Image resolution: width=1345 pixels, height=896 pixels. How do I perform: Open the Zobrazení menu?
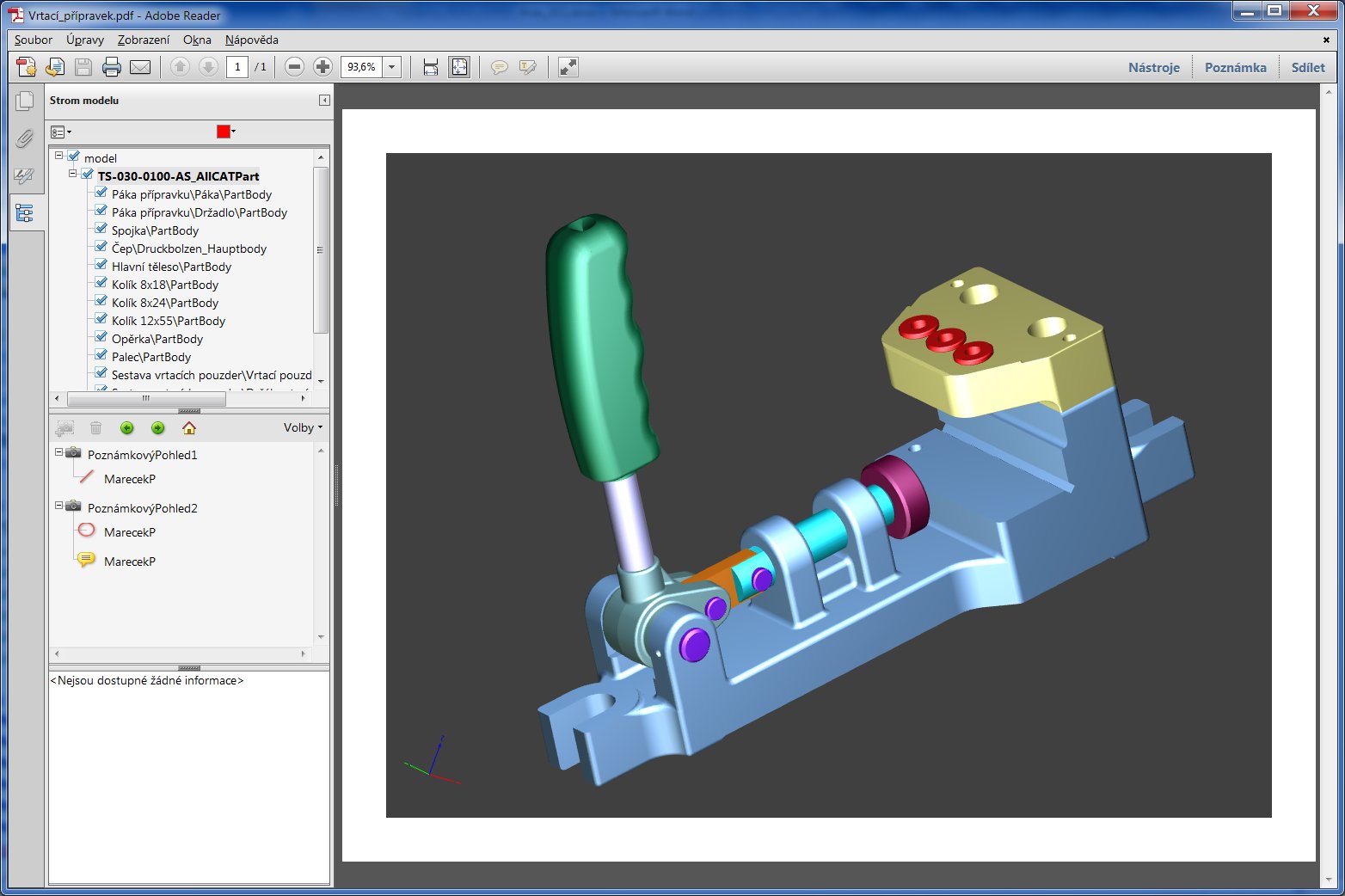pyautogui.click(x=144, y=40)
